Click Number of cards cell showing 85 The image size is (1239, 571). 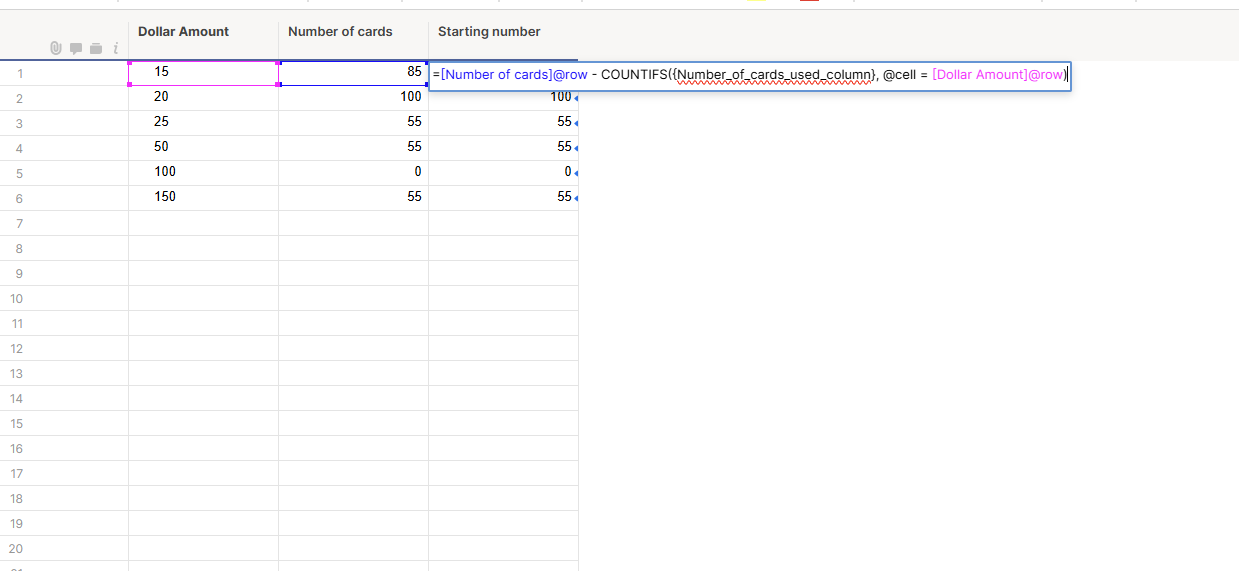click(353, 73)
